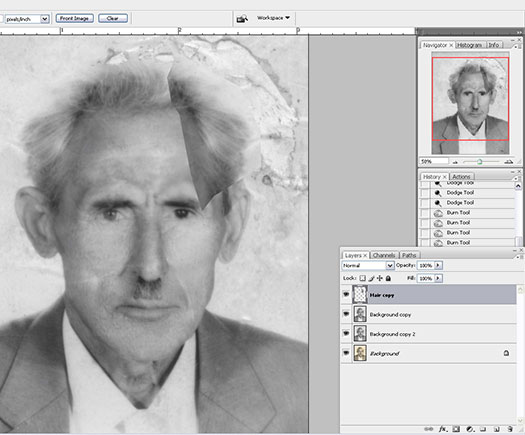Select the Background layer name

click(384, 353)
